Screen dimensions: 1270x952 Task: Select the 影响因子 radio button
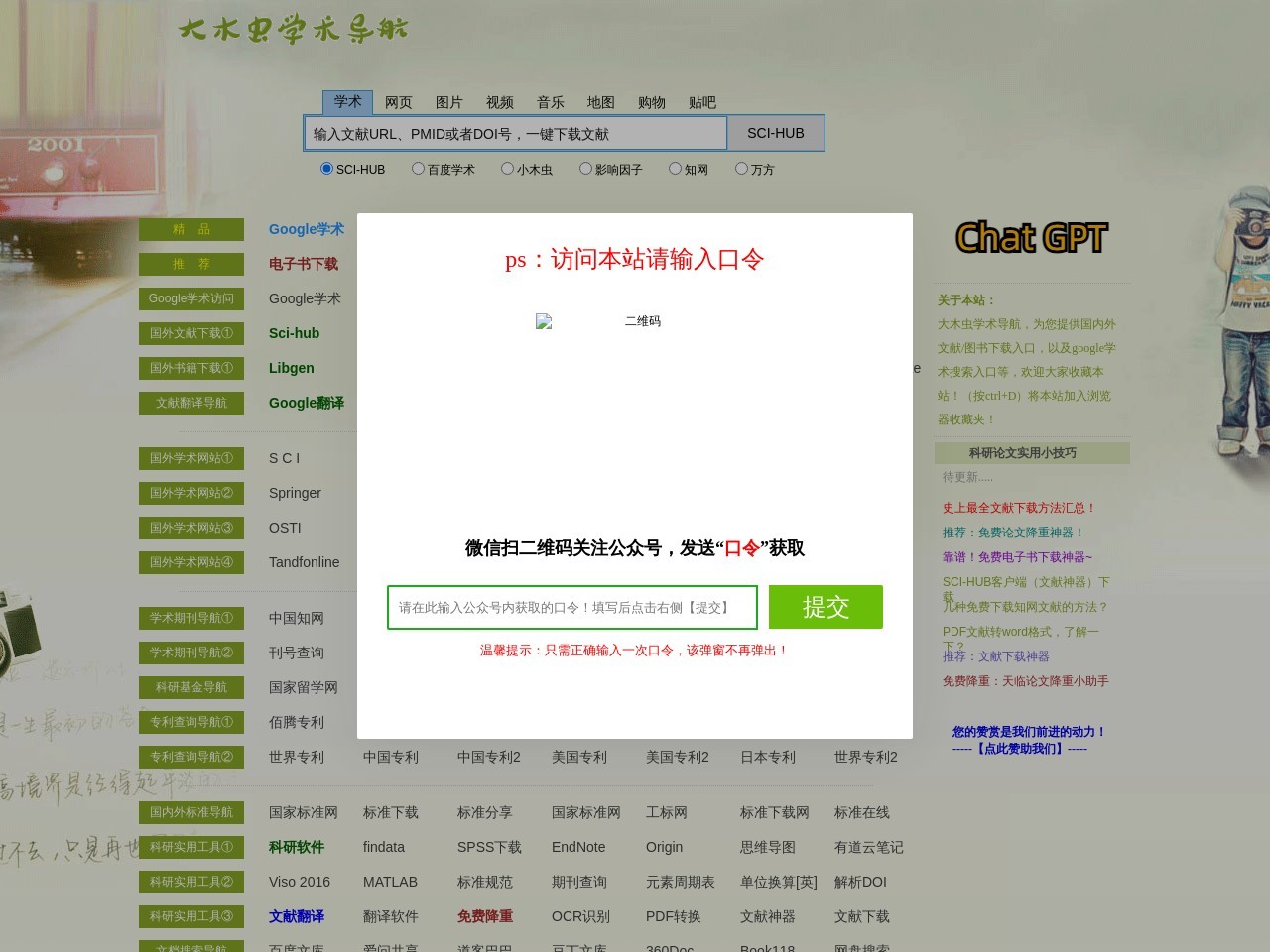(x=585, y=169)
